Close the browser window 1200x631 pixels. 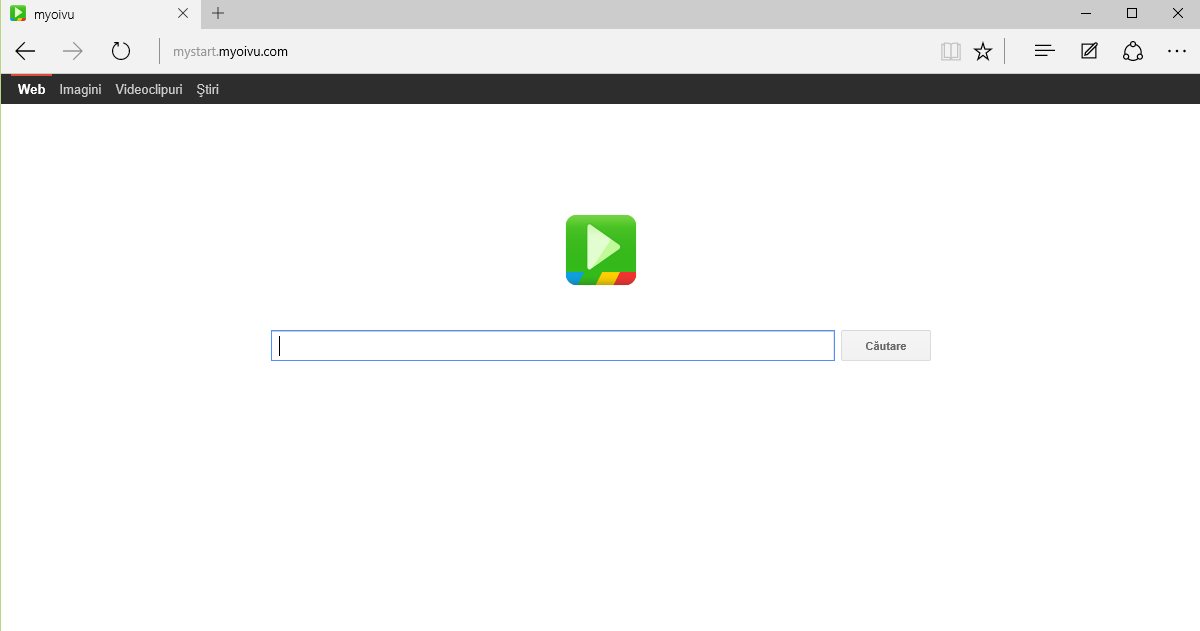click(x=1177, y=13)
